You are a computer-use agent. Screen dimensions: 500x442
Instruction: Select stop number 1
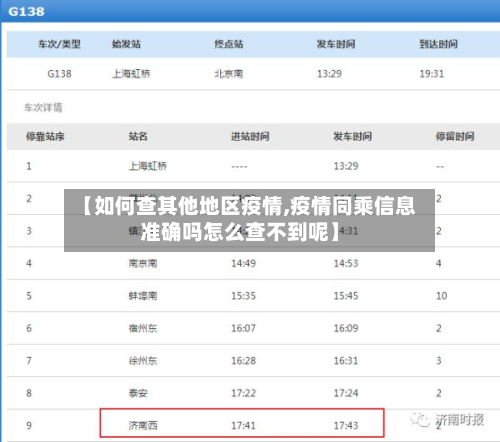(x=29, y=166)
